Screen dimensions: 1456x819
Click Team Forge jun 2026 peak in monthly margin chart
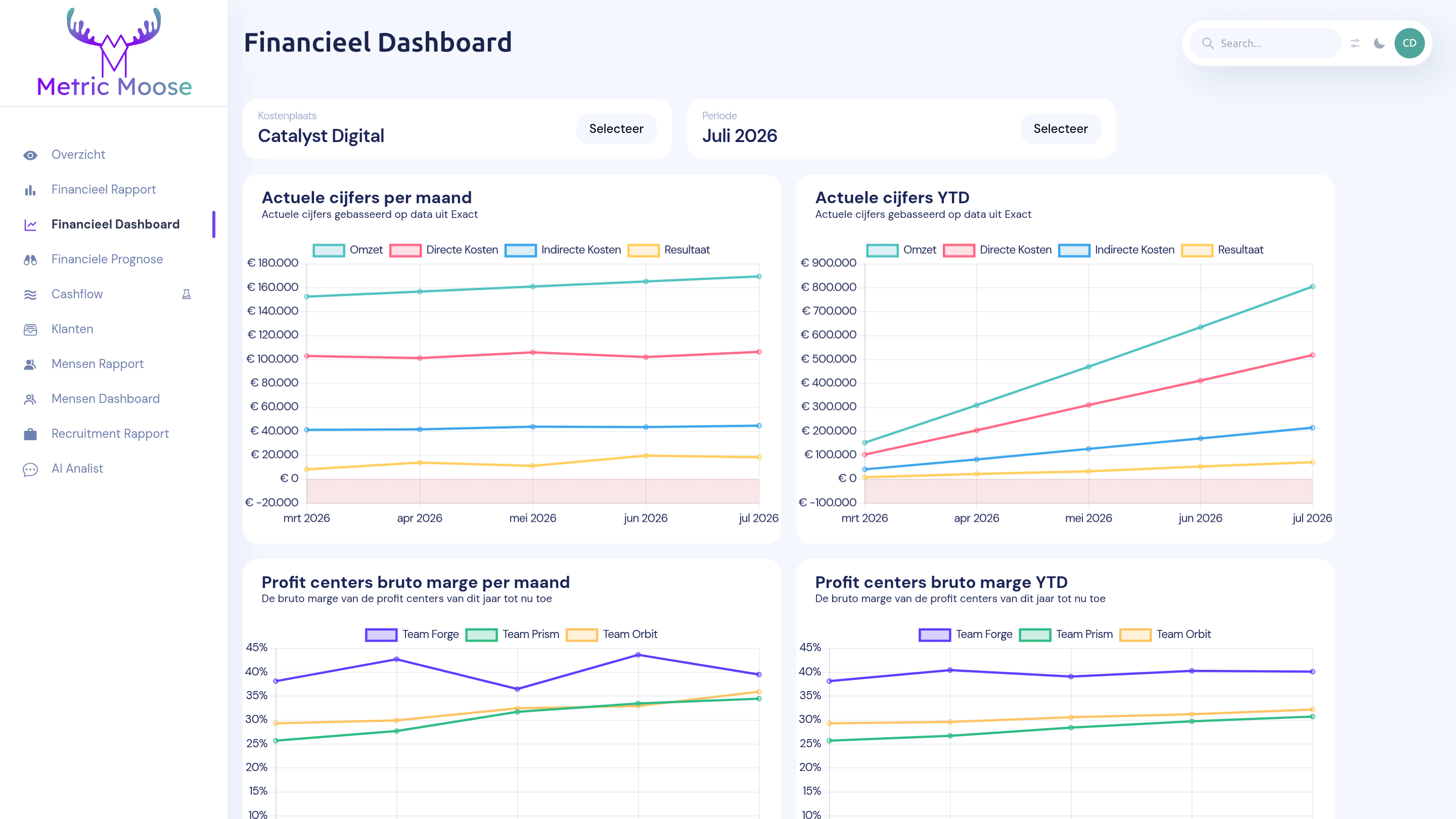point(638,655)
